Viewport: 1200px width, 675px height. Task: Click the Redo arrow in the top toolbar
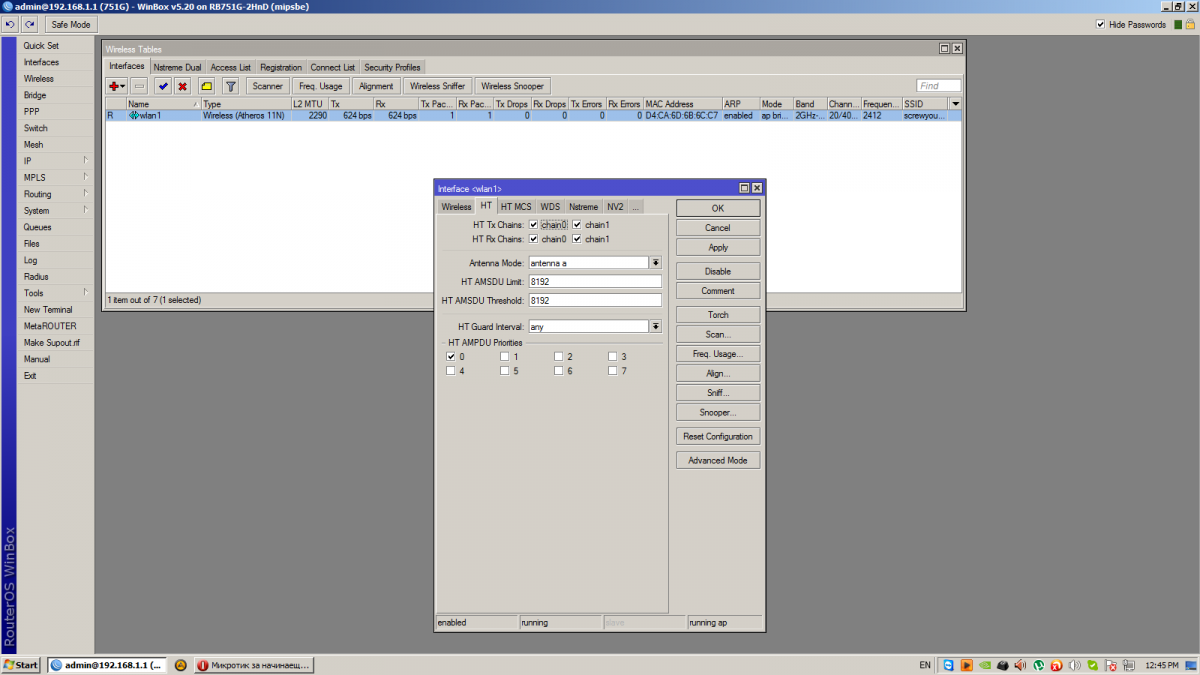(x=29, y=24)
